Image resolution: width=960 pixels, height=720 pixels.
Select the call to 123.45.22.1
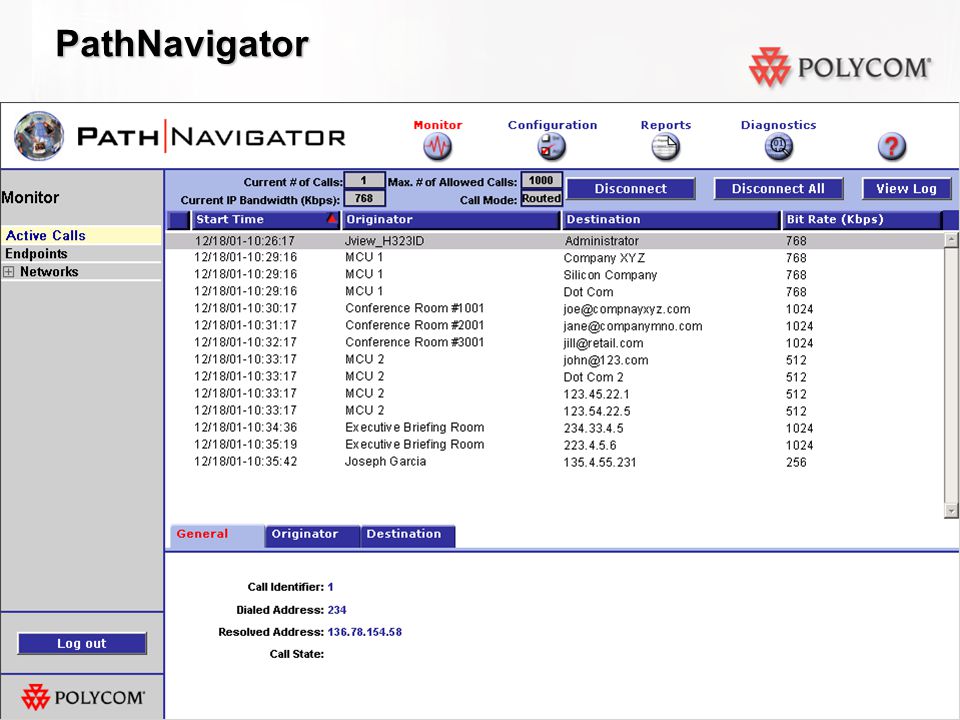click(555, 394)
